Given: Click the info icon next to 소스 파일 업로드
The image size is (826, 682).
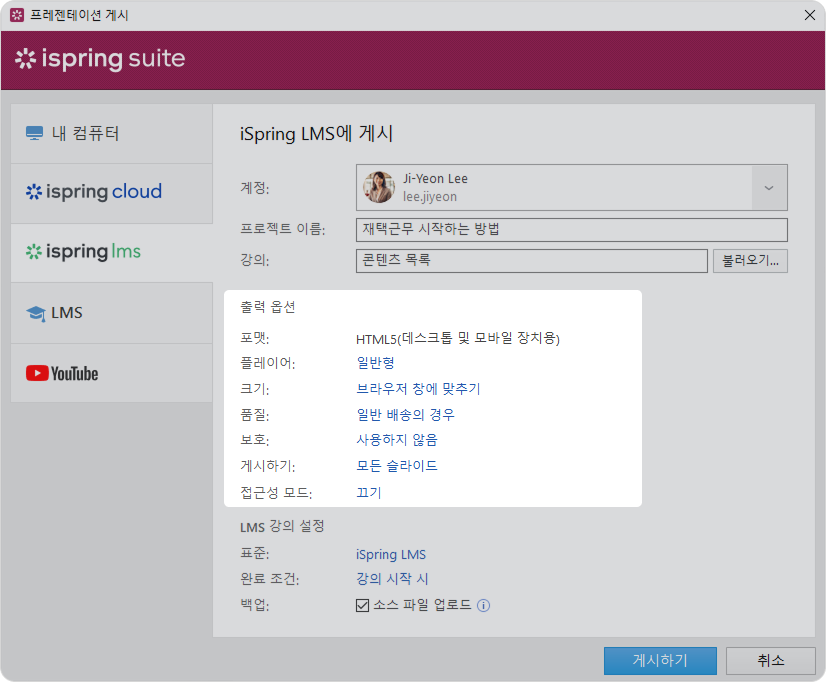Looking at the screenshot, I should [x=484, y=605].
